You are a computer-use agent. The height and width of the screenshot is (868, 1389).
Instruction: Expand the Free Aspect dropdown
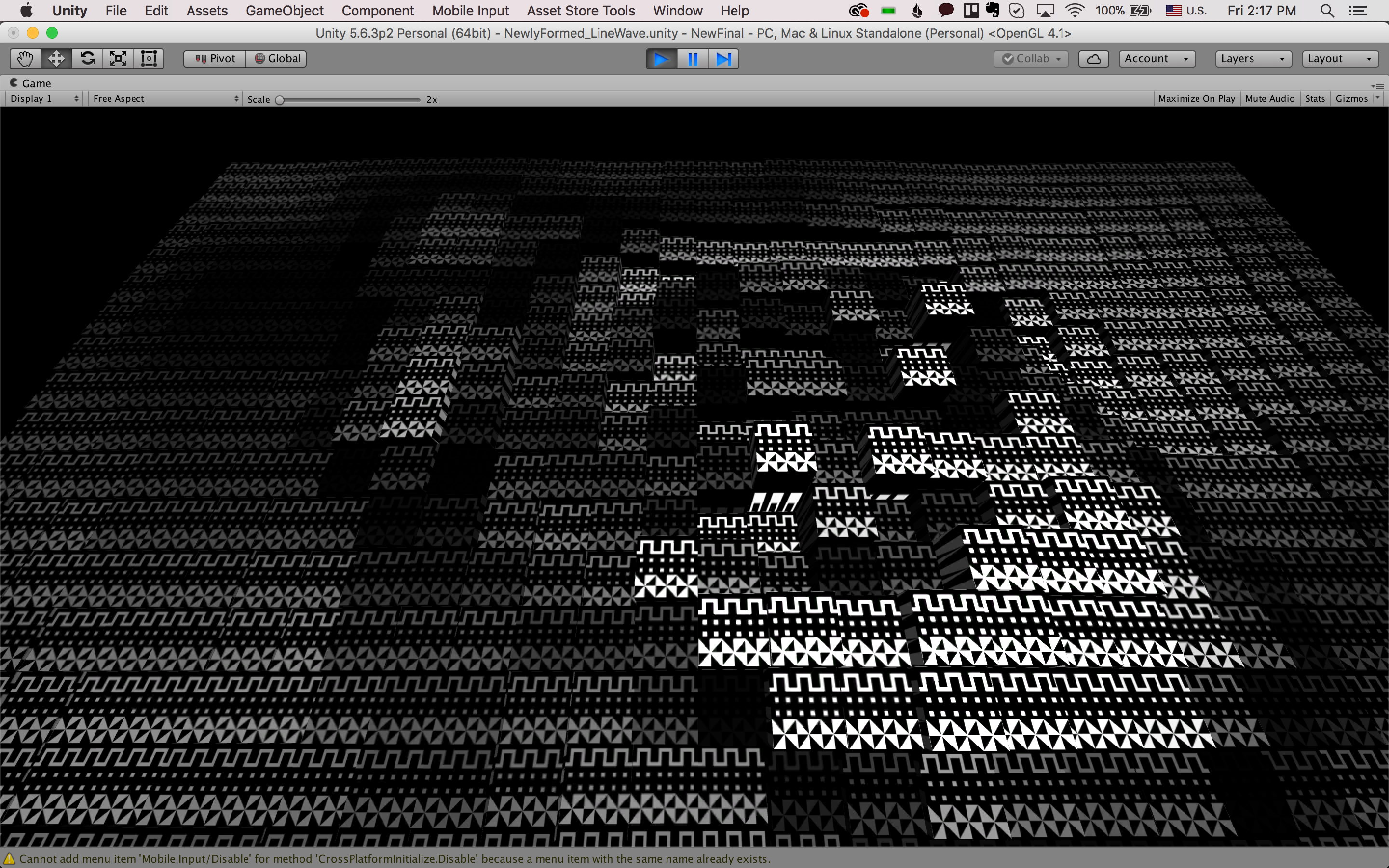pyautogui.click(x=165, y=99)
